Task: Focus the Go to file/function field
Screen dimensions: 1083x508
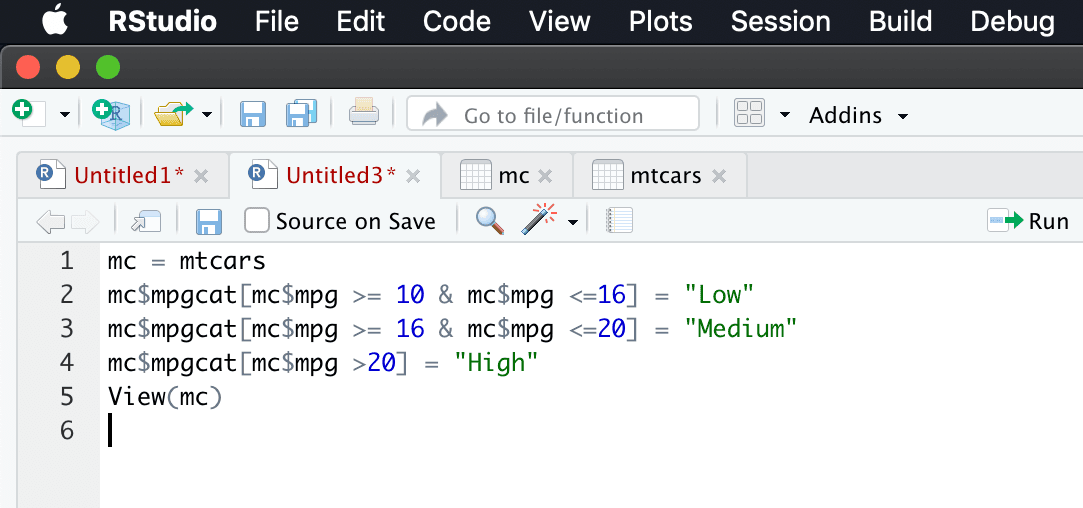Action: pyautogui.click(x=553, y=114)
